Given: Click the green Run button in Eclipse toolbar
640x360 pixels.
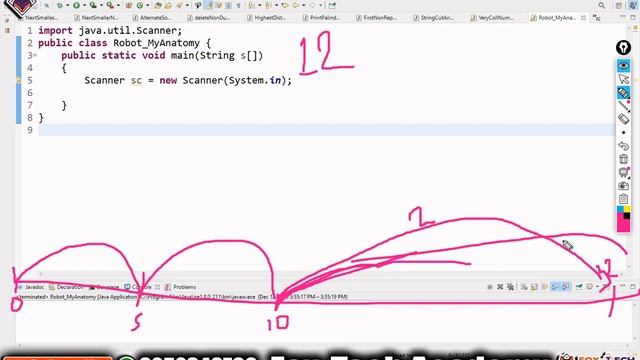Looking at the screenshot, I should [76, 5].
